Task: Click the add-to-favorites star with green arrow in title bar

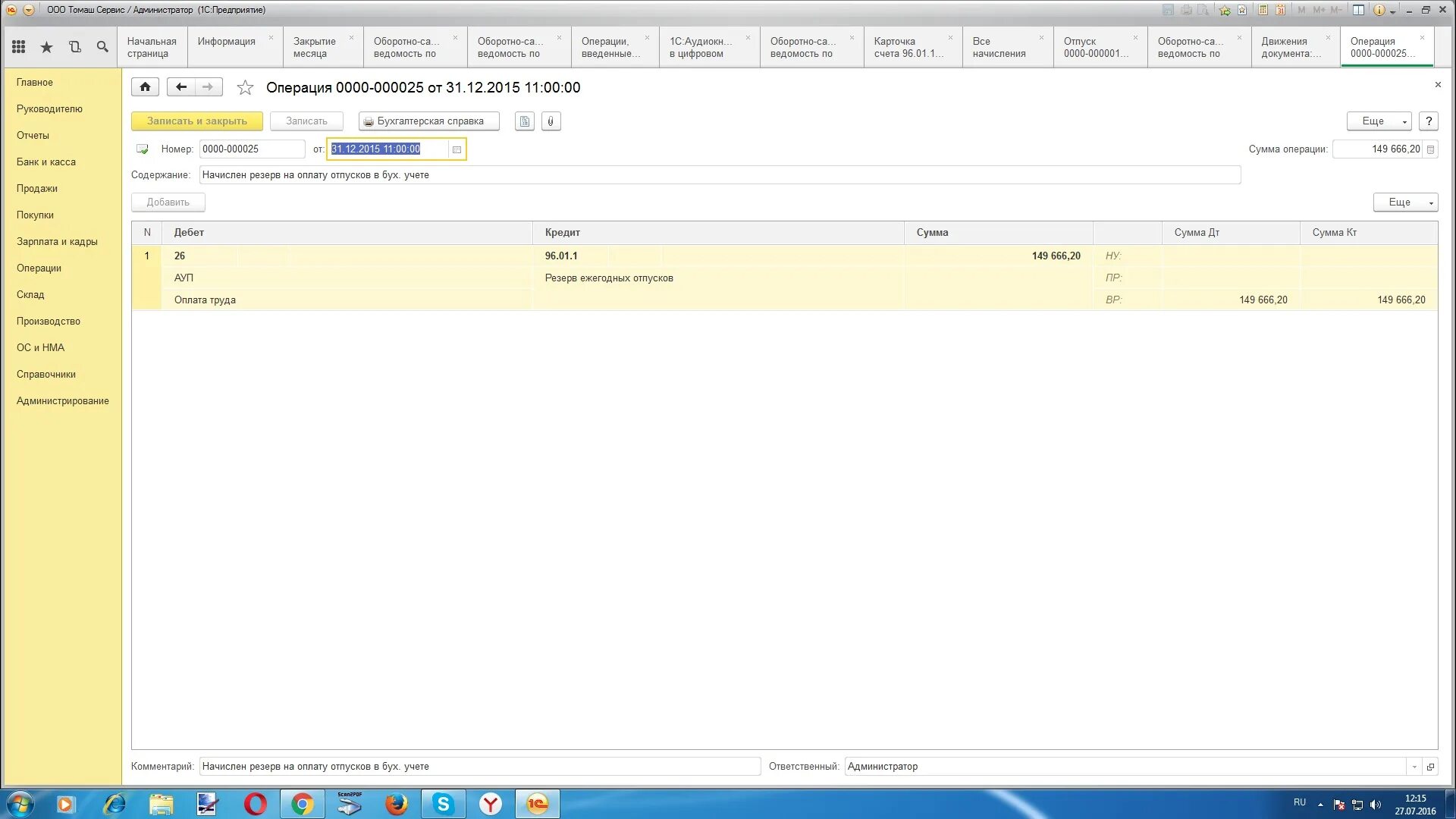Action: click(1225, 10)
